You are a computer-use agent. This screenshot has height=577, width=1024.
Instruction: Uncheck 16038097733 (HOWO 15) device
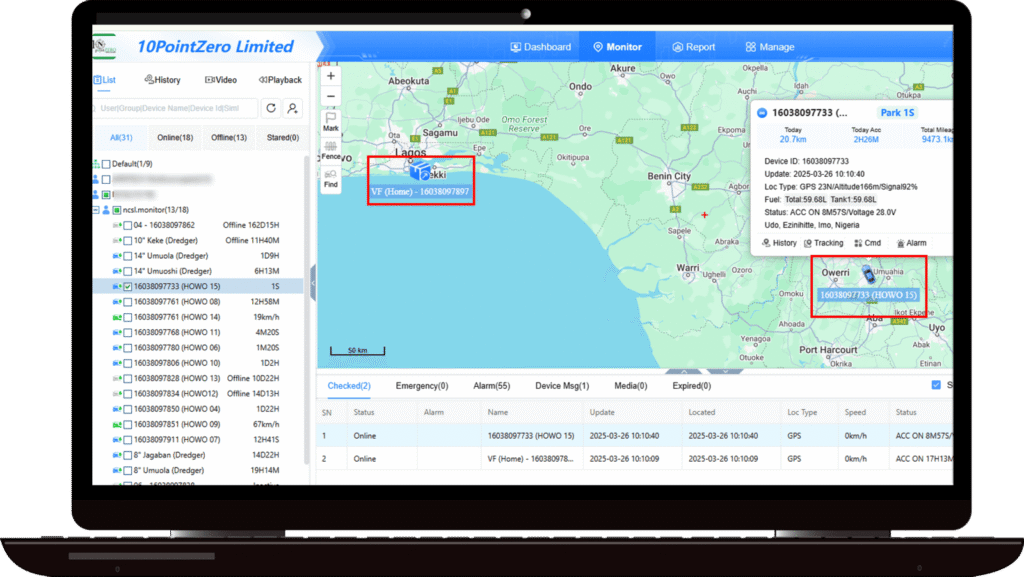click(128, 287)
